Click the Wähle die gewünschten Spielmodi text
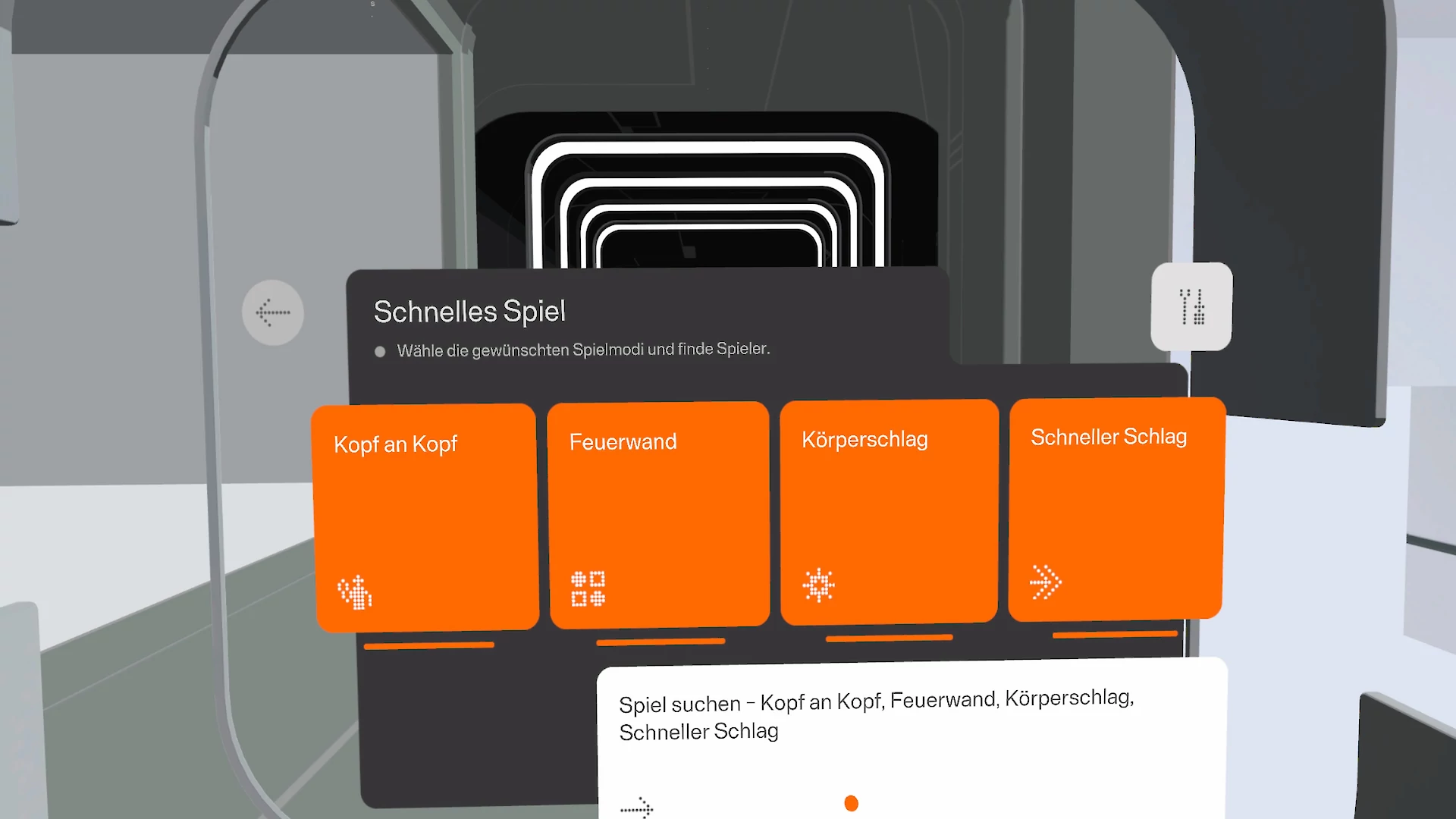Image resolution: width=1456 pixels, height=819 pixels. click(x=583, y=350)
